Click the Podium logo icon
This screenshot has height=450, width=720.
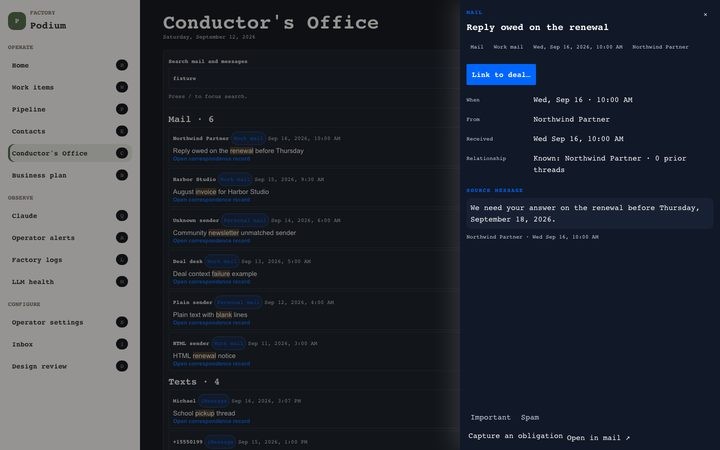point(17,21)
